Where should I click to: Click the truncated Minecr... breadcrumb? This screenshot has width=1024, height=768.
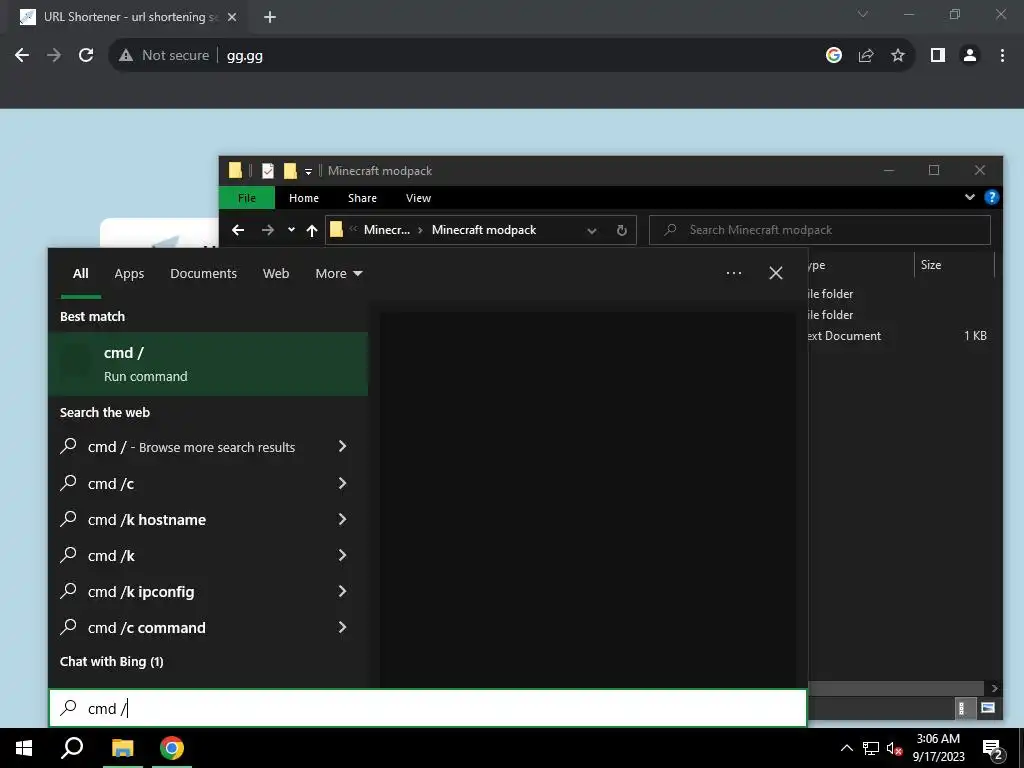[387, 230]
